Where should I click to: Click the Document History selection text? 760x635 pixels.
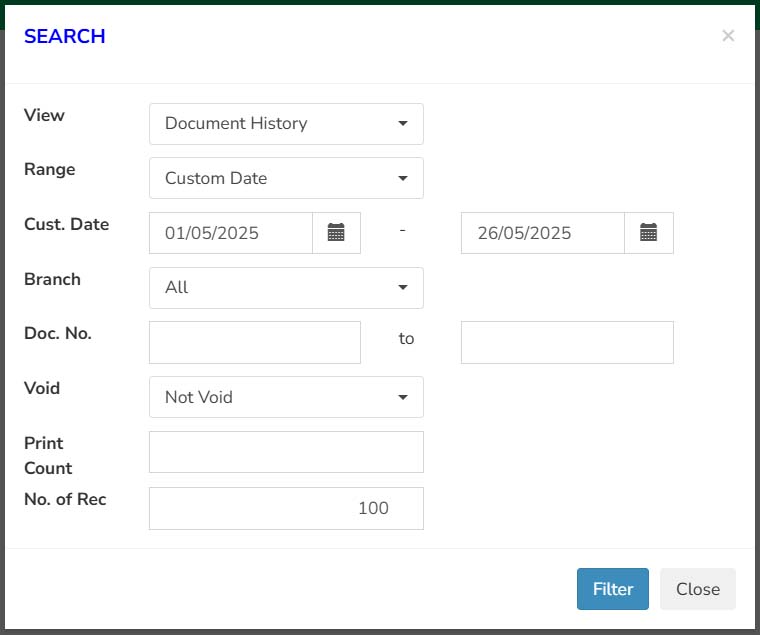(x=236, y=123)
